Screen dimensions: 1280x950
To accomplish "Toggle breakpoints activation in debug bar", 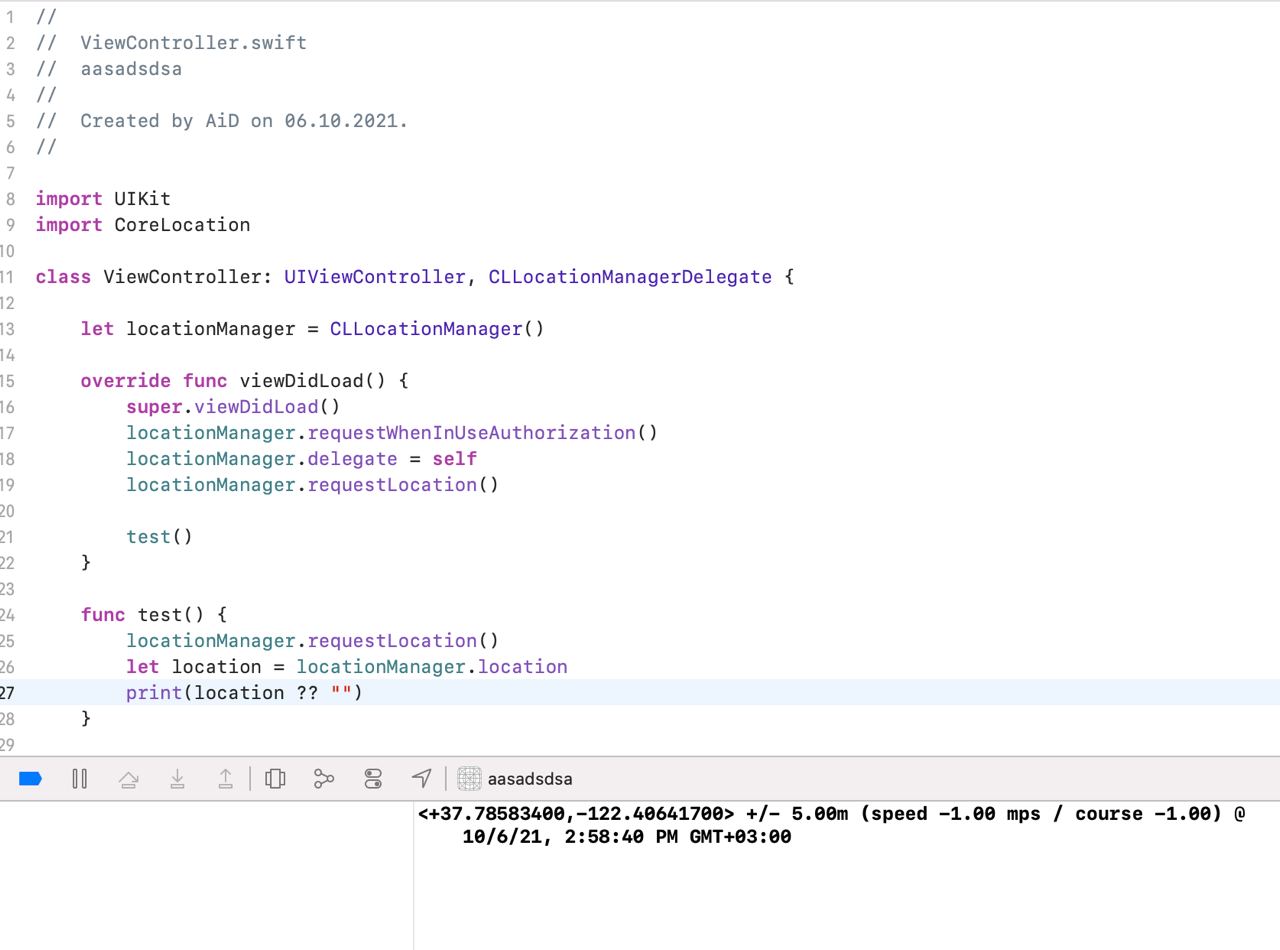I will tap(30, 778).
